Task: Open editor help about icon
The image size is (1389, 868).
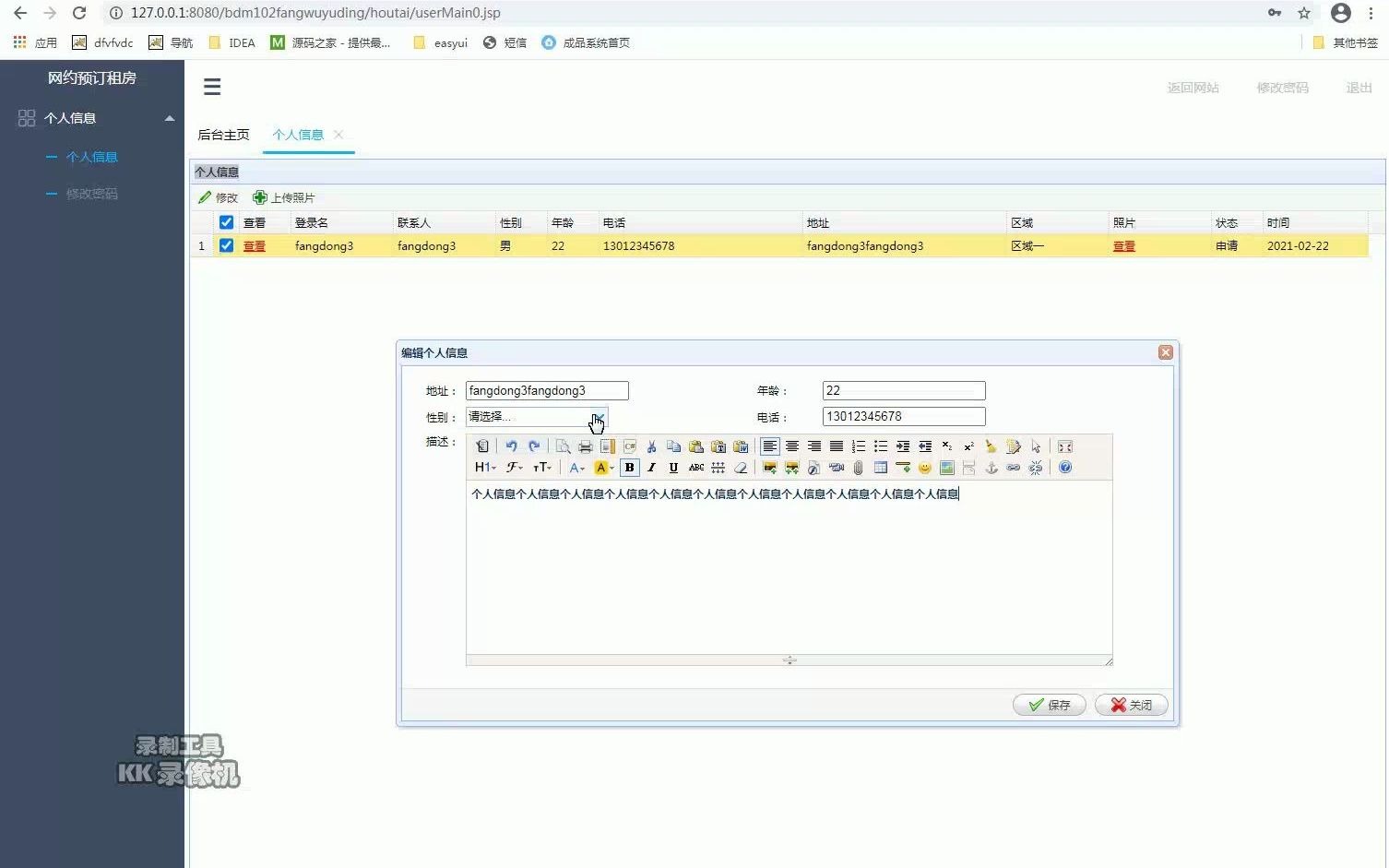Action: click(x=1064, y=468)
